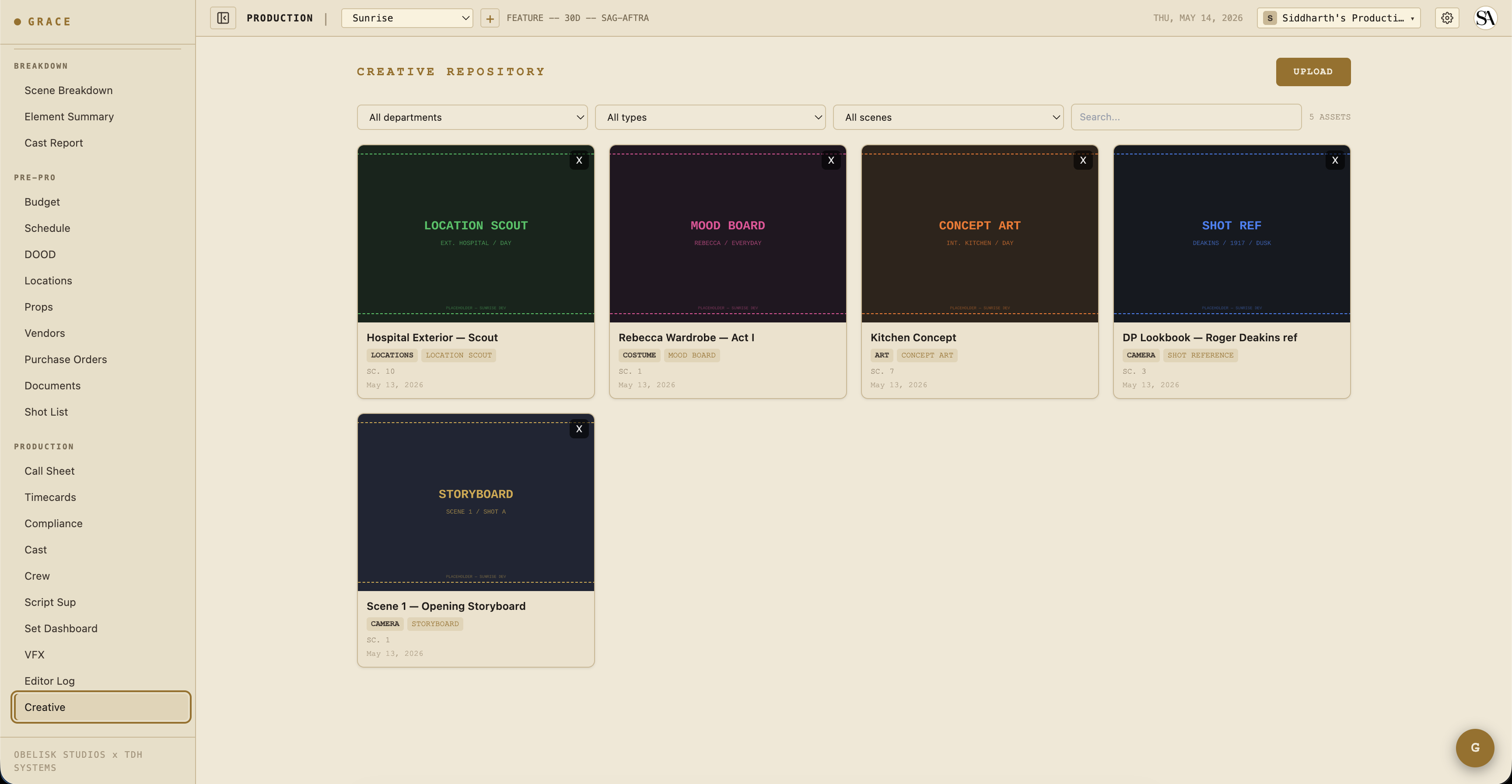Expand the All scenes filter
Screen dimensions: 1512x784
click(x=948, y=117)
